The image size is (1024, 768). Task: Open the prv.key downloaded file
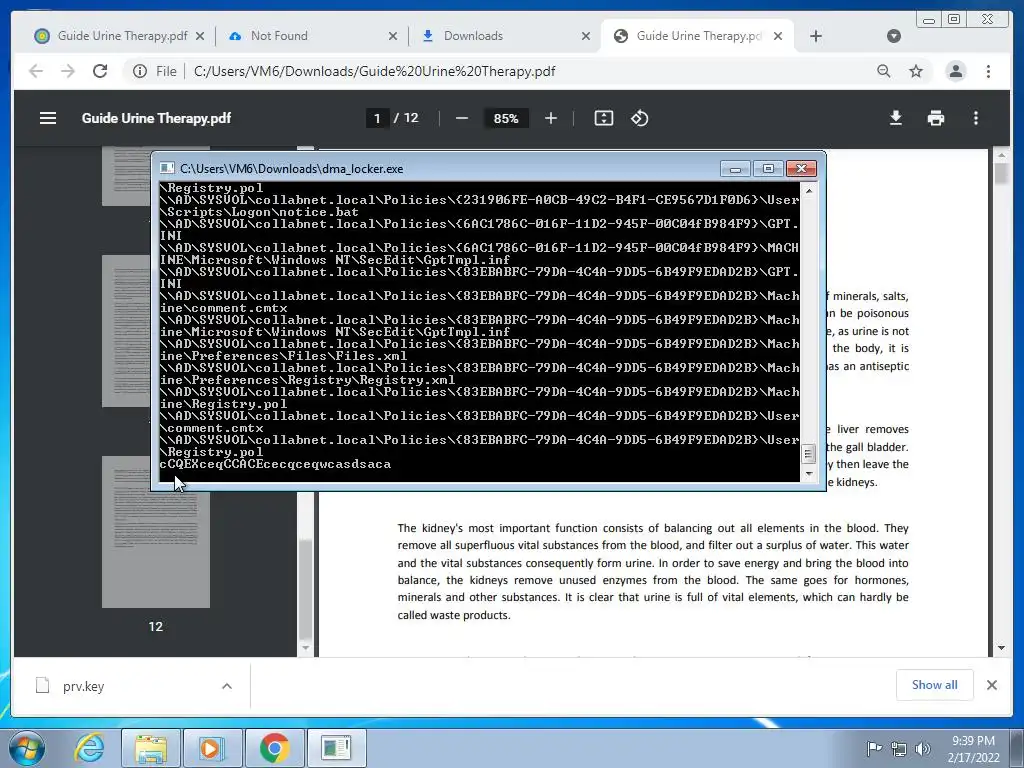(x=83, y=686)
